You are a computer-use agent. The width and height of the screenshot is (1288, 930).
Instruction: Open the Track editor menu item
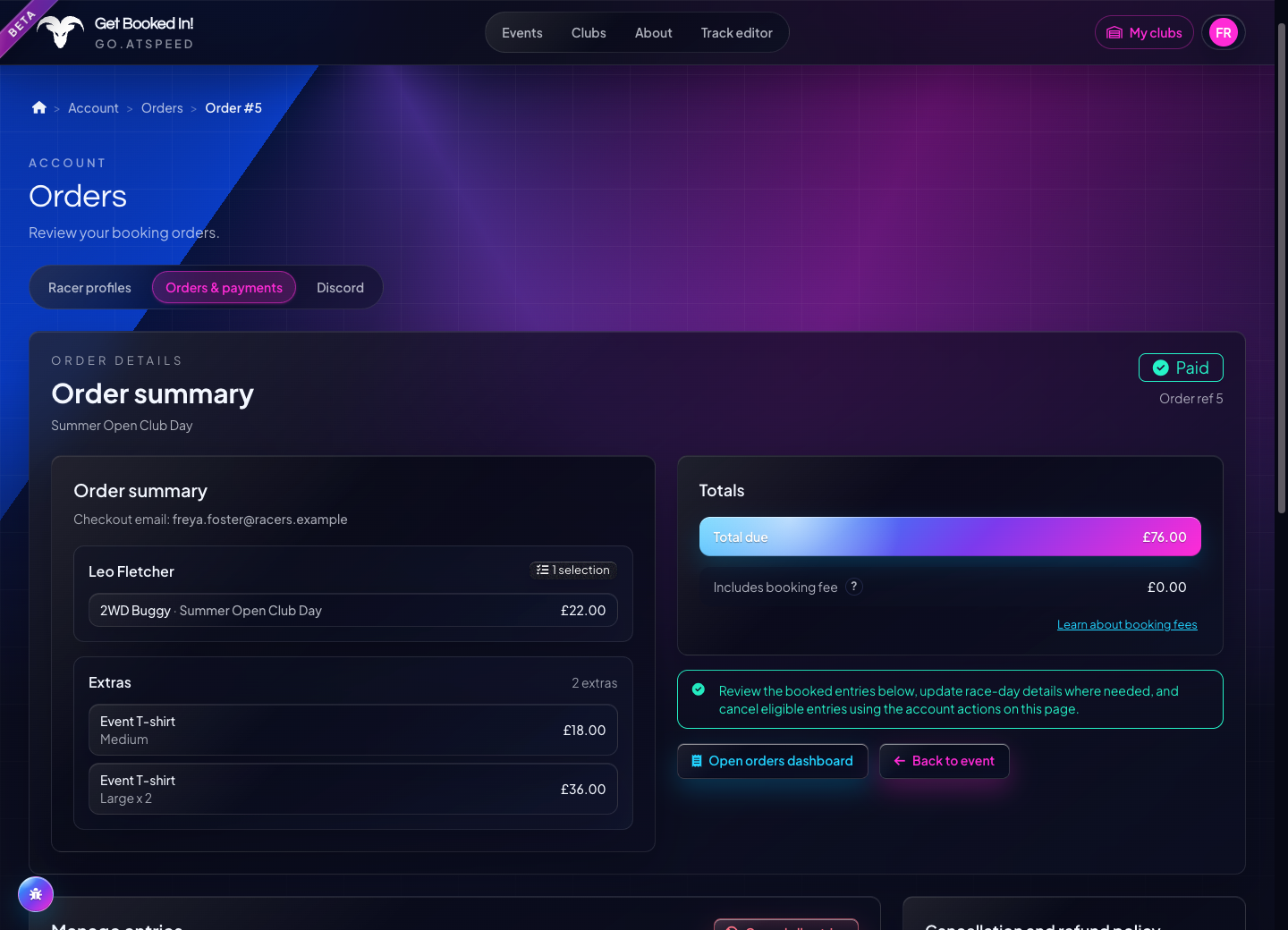[x=737, y=33]
